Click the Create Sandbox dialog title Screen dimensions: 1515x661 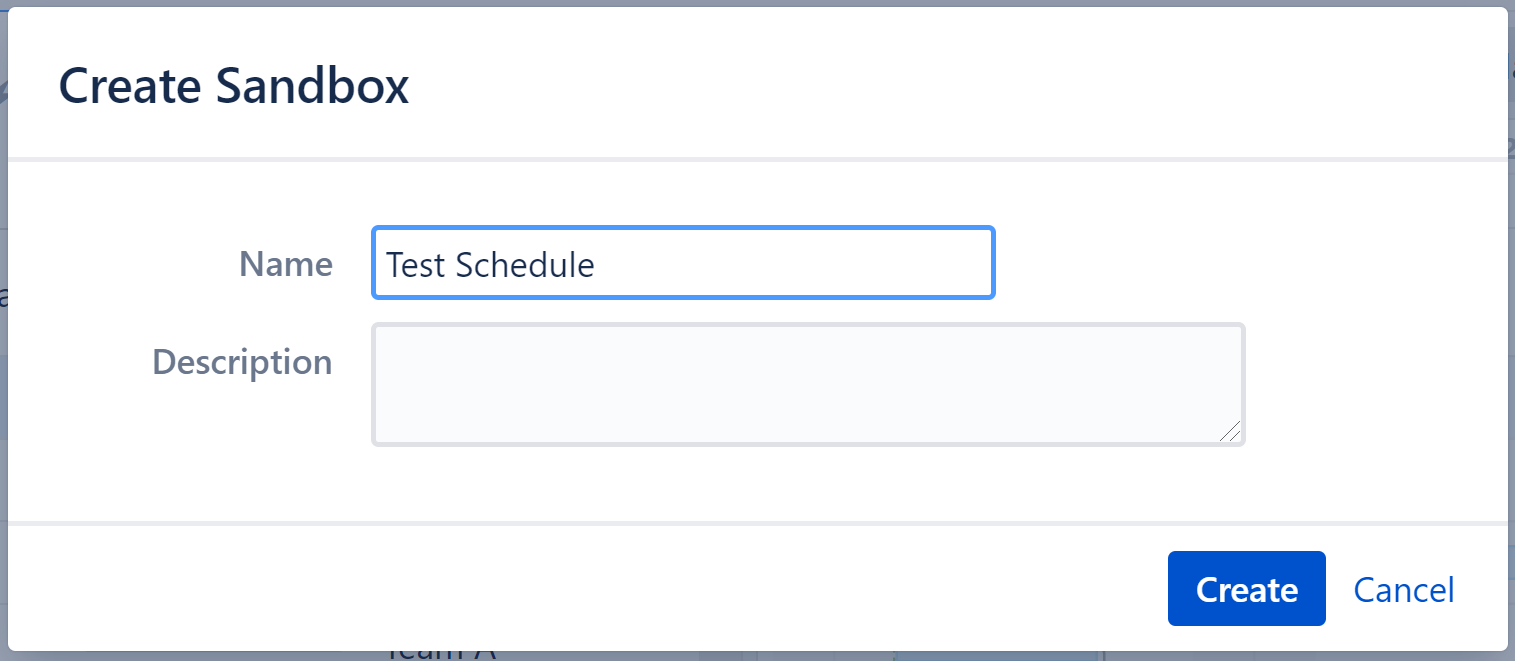pos(234,85)
